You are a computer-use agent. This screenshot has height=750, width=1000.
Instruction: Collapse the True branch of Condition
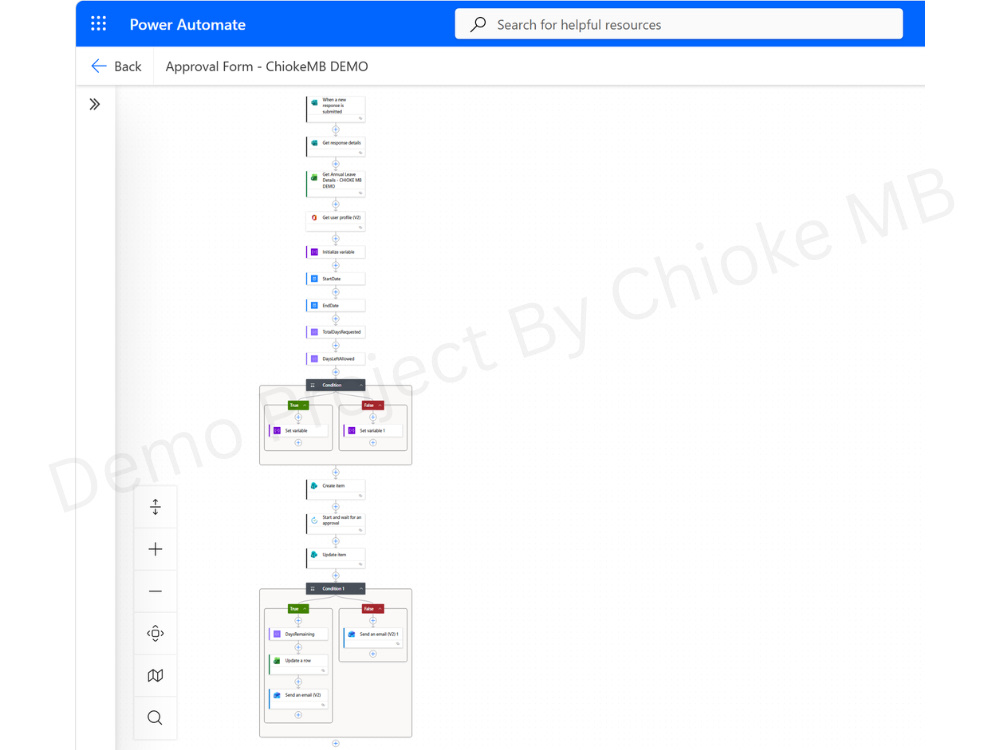305,406
